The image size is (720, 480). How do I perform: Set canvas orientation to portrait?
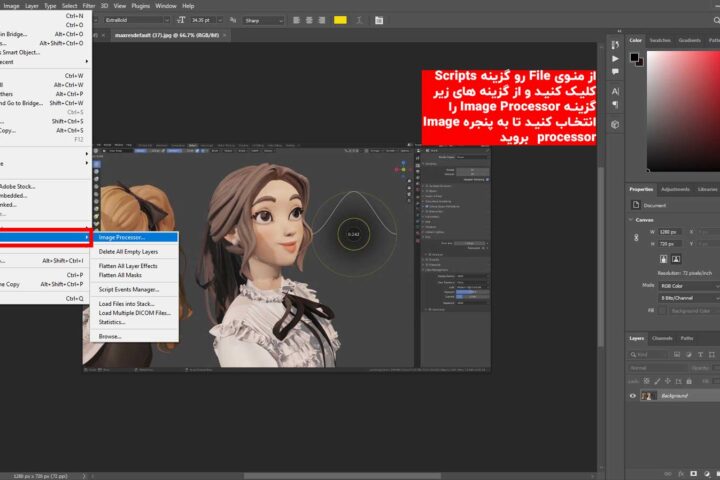pyautogui.click(x=664, y=259)
